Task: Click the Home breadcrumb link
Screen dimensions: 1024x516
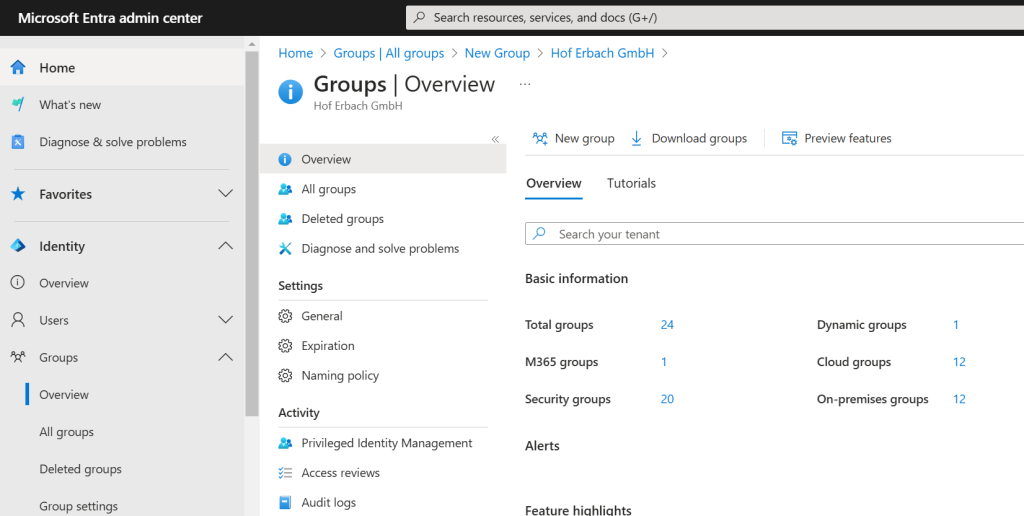Action: [x=295, y=53]
